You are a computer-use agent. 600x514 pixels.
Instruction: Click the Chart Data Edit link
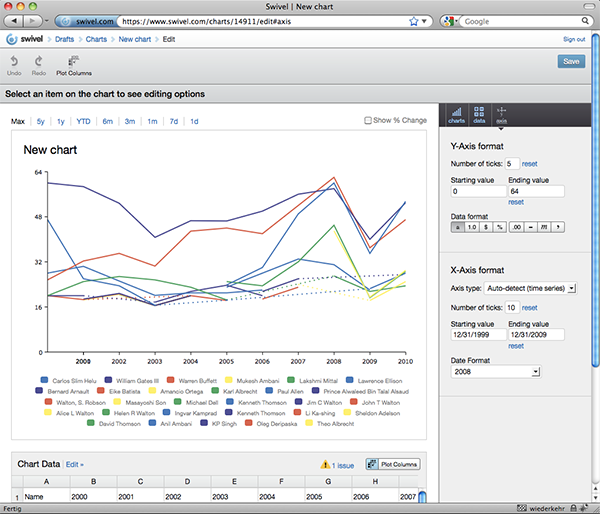74,464
